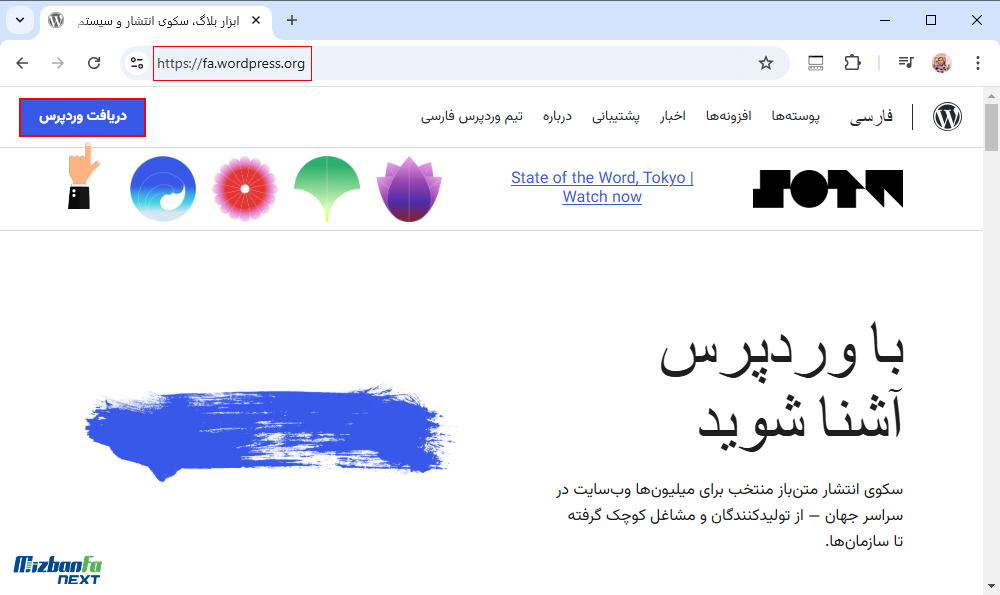Open Chrome three-dot menu
Viewport: 1000px width, 595px height.
[x=978, y=63]
